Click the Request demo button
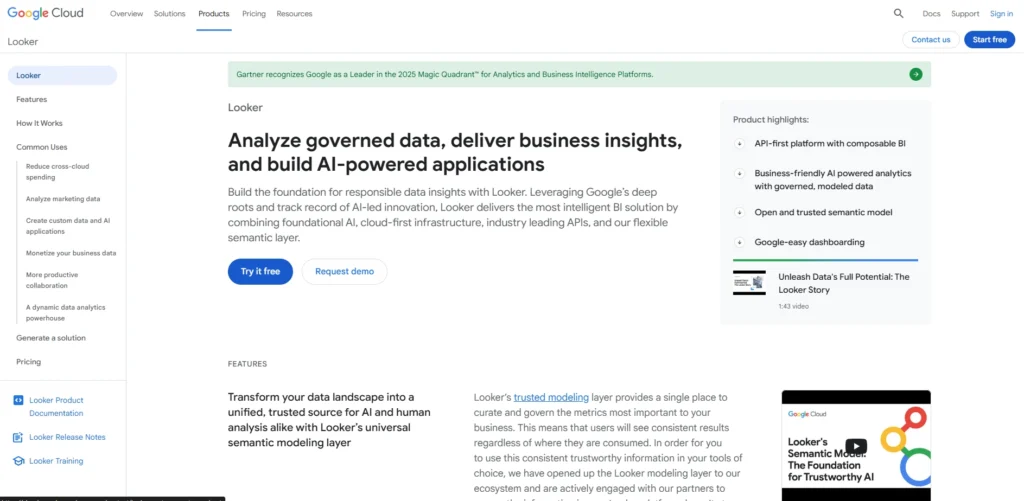This screenshot has width=1024, height=501. click(344, 272)
